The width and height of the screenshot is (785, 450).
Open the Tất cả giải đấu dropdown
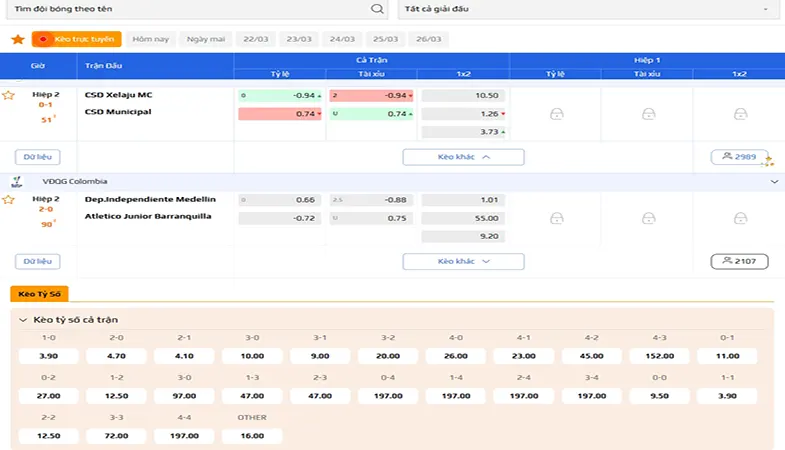pyautogui.click(x=588, y=9)
